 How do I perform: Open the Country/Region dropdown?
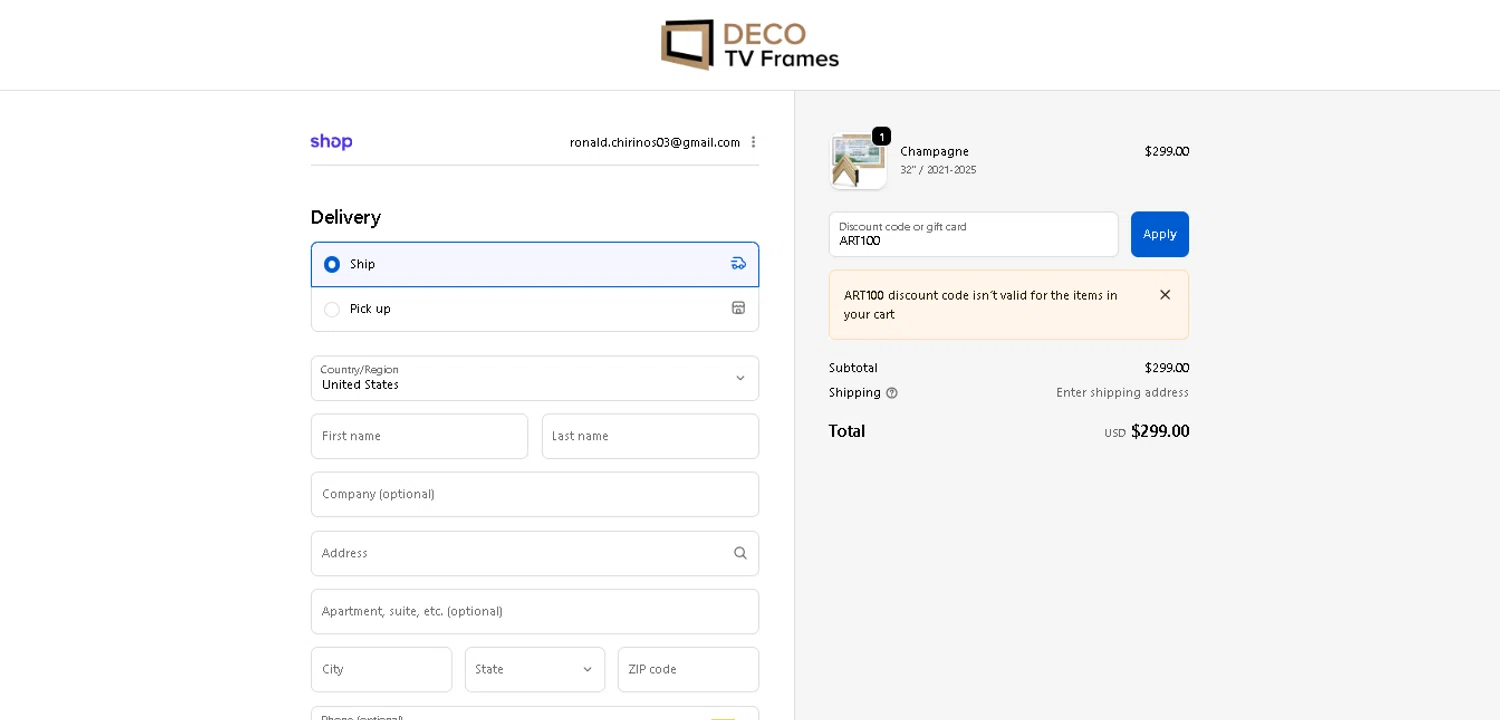pos(534,378)
